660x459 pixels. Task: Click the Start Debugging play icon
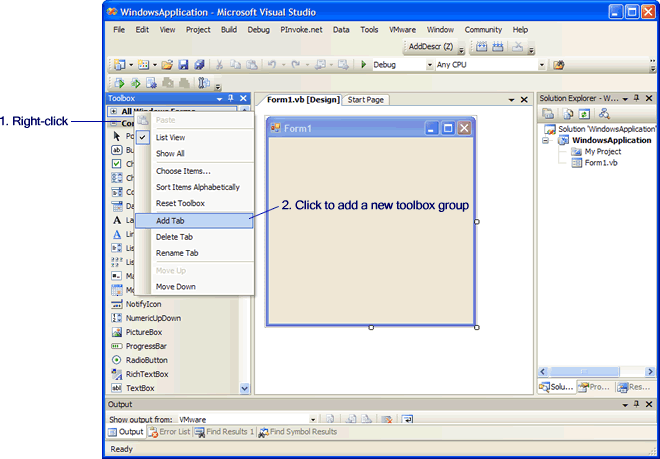pyautogui.click(x=364, y=65)
